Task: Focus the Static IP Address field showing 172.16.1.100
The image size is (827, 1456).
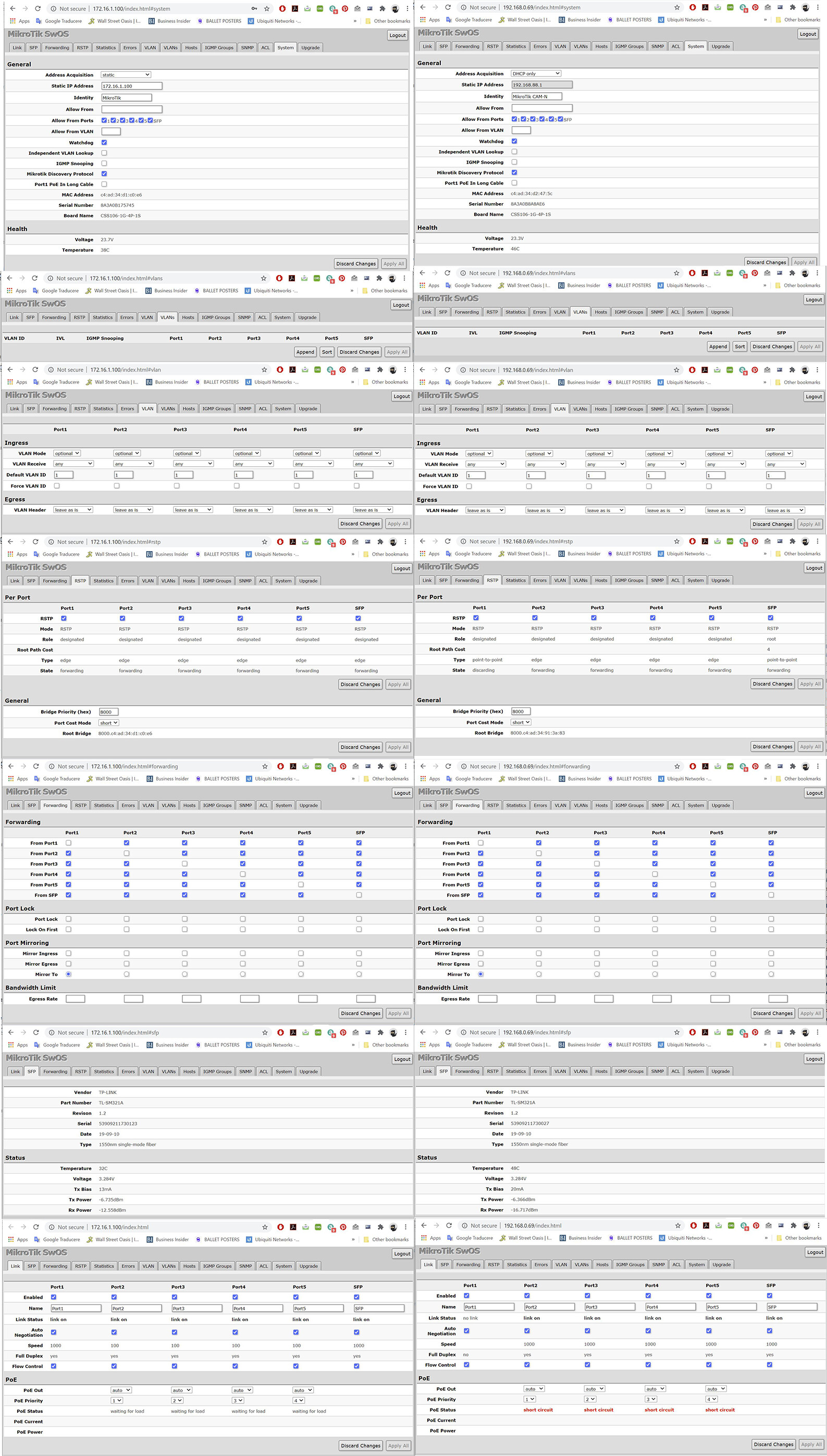Action: 132,86
